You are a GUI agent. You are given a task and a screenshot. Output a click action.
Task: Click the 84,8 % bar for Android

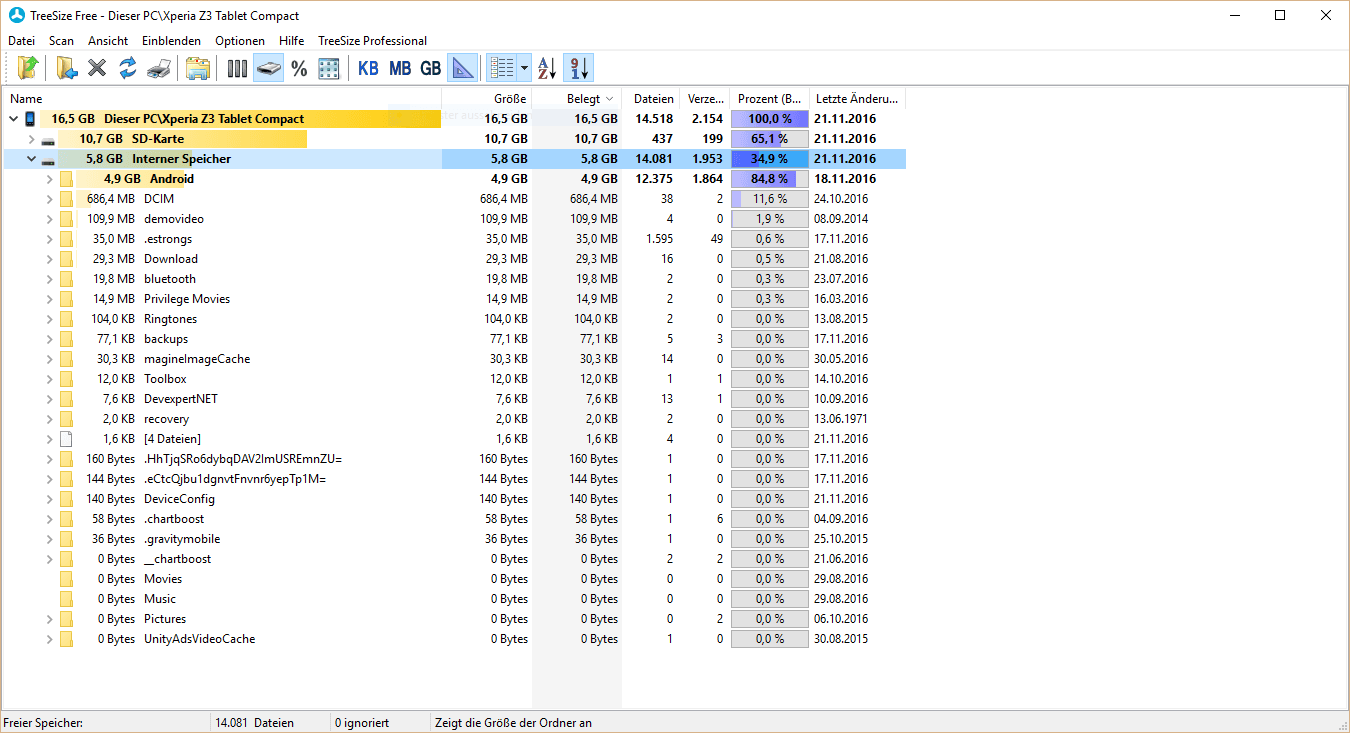point(769,179)
